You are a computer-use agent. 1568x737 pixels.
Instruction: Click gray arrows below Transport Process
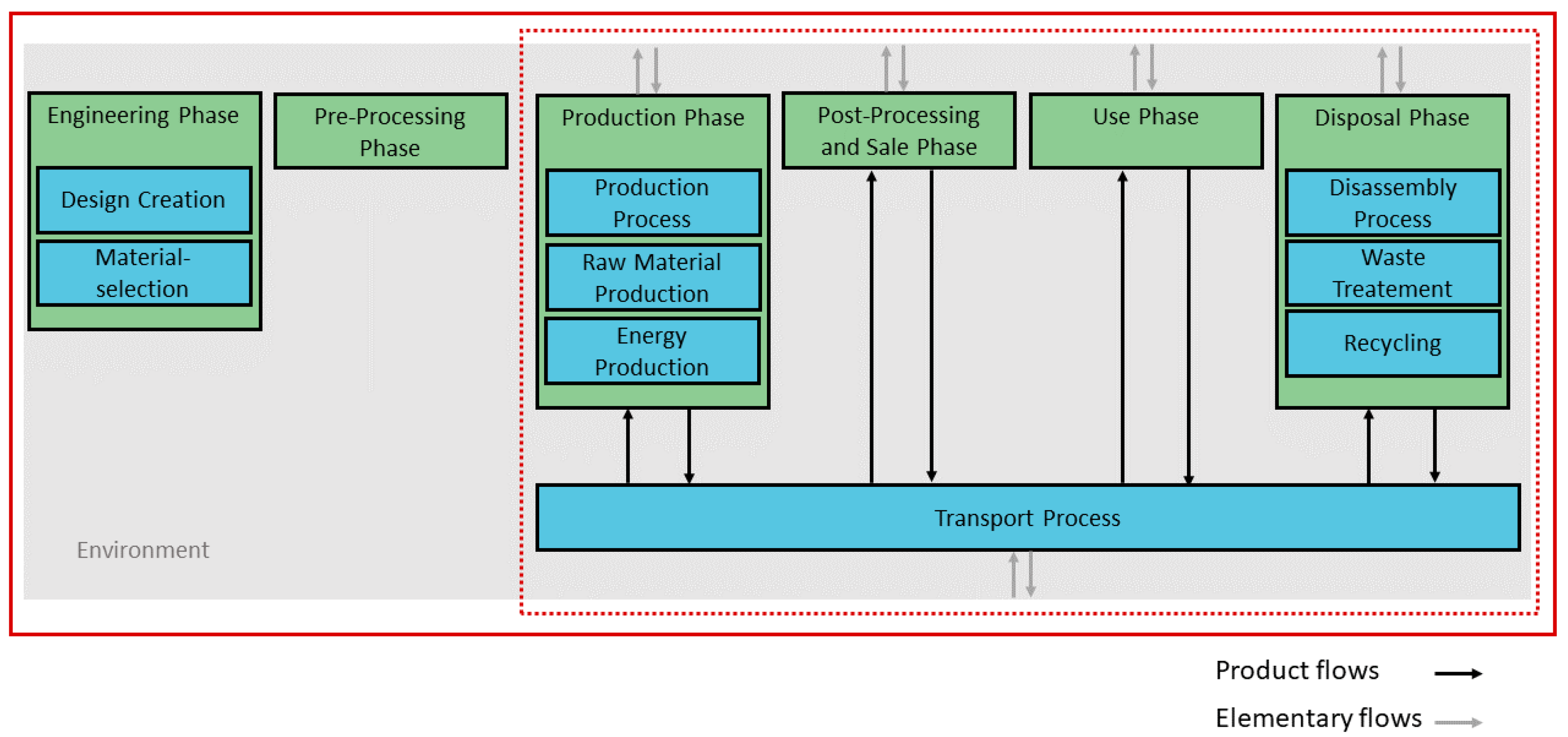click(x=1022, y=574)
